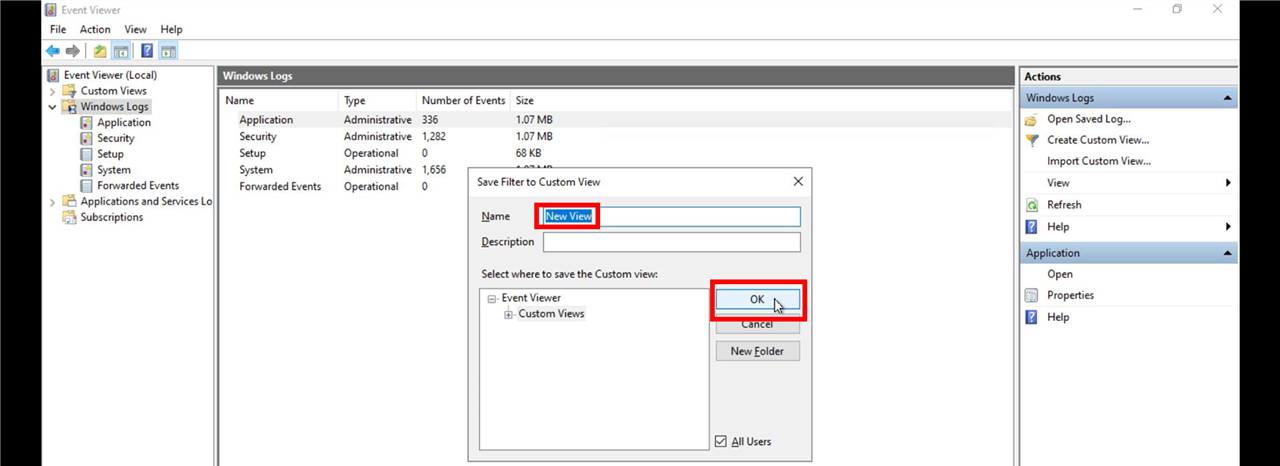Screen dimensions: 1280x466
Task: Click the Up One Level folder icon
Action: pos(100,51)
